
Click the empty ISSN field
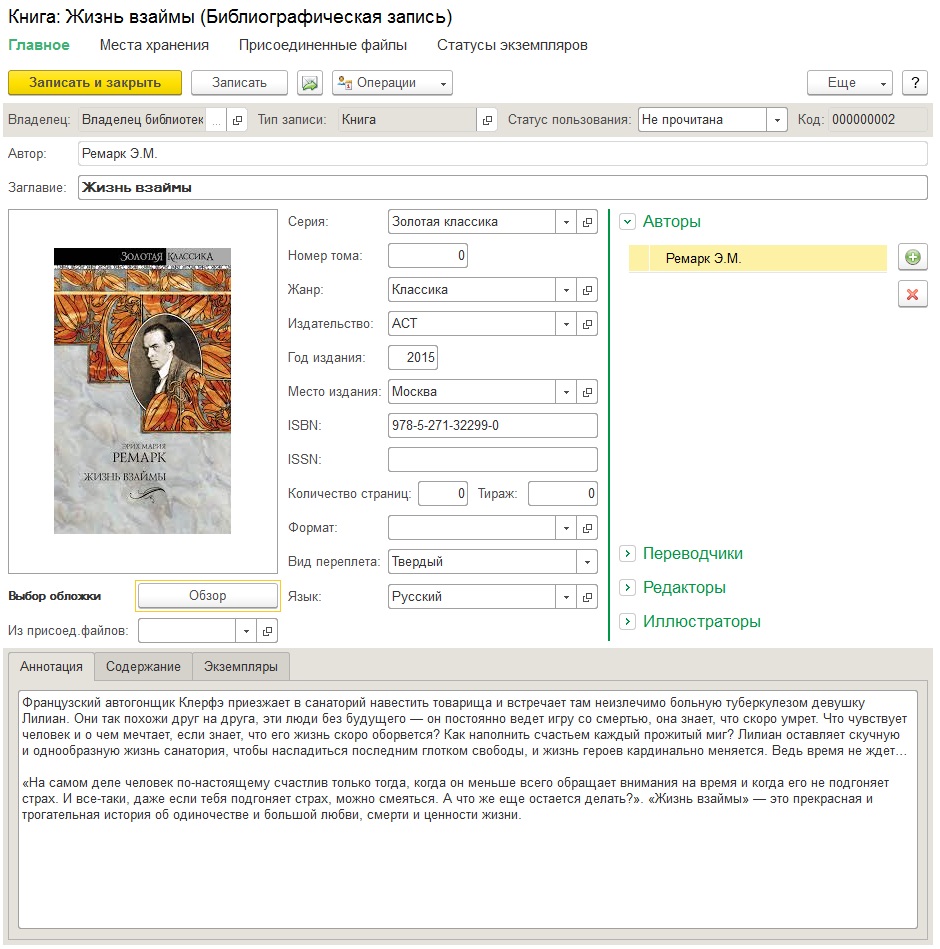pos(493,459)
